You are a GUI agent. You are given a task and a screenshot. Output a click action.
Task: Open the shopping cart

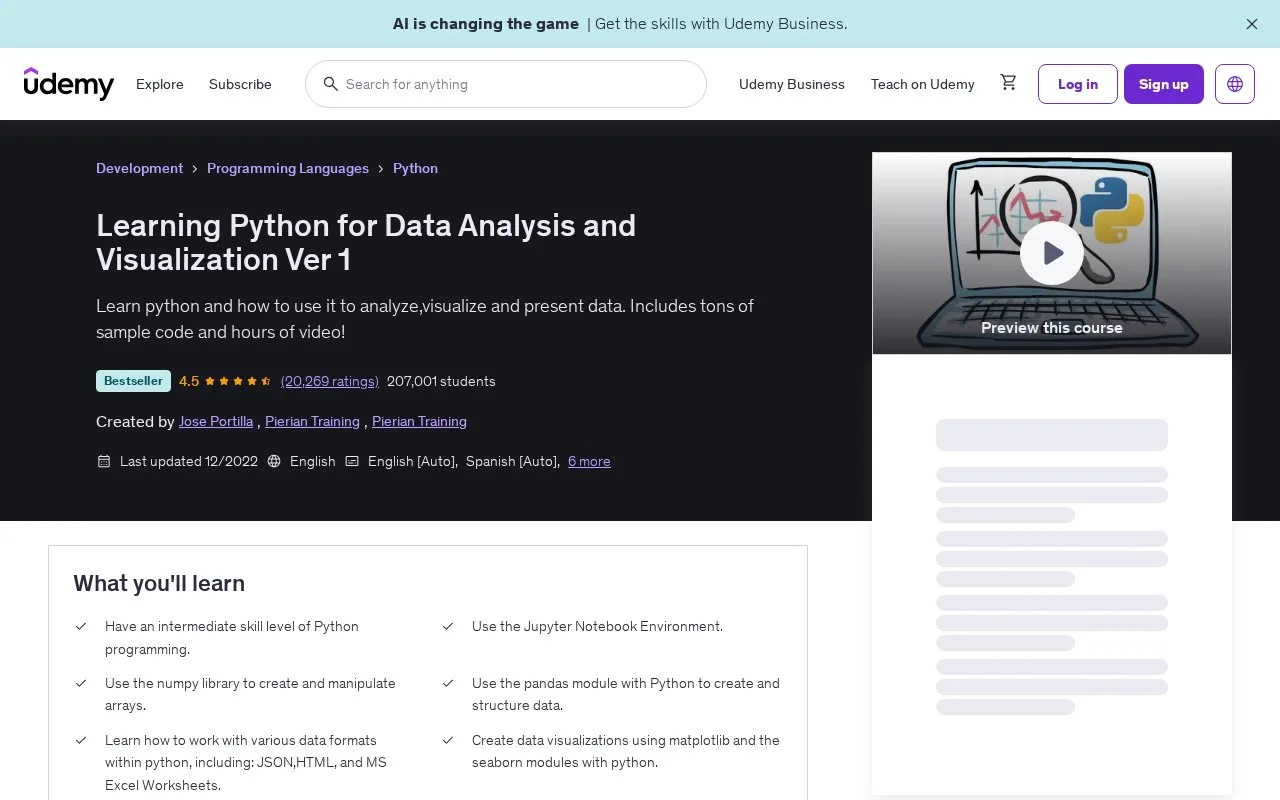(x=1008, y=83)
